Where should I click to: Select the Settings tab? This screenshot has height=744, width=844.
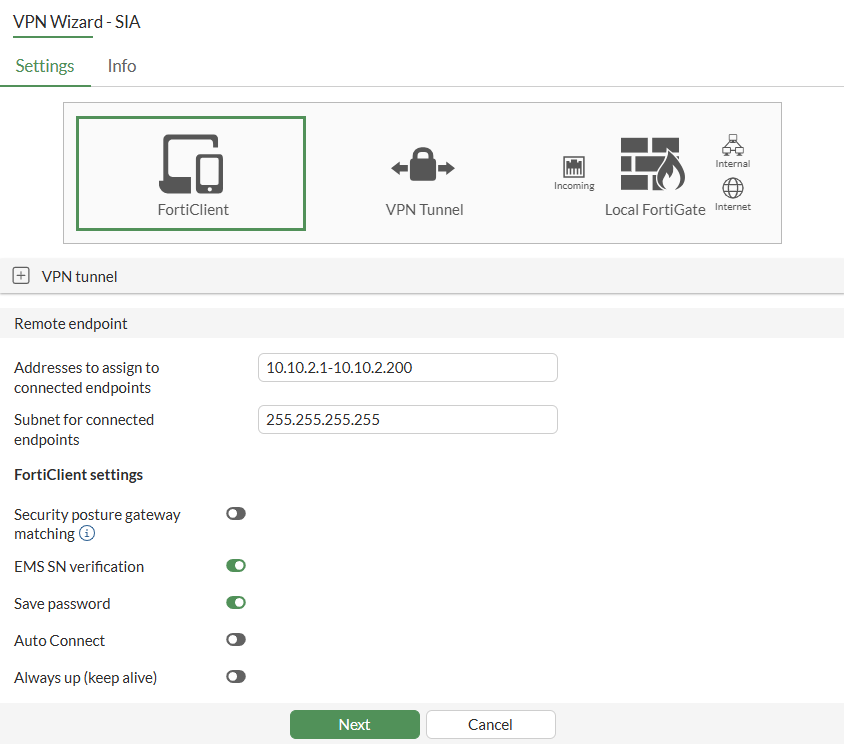click(x=45, y=66)
